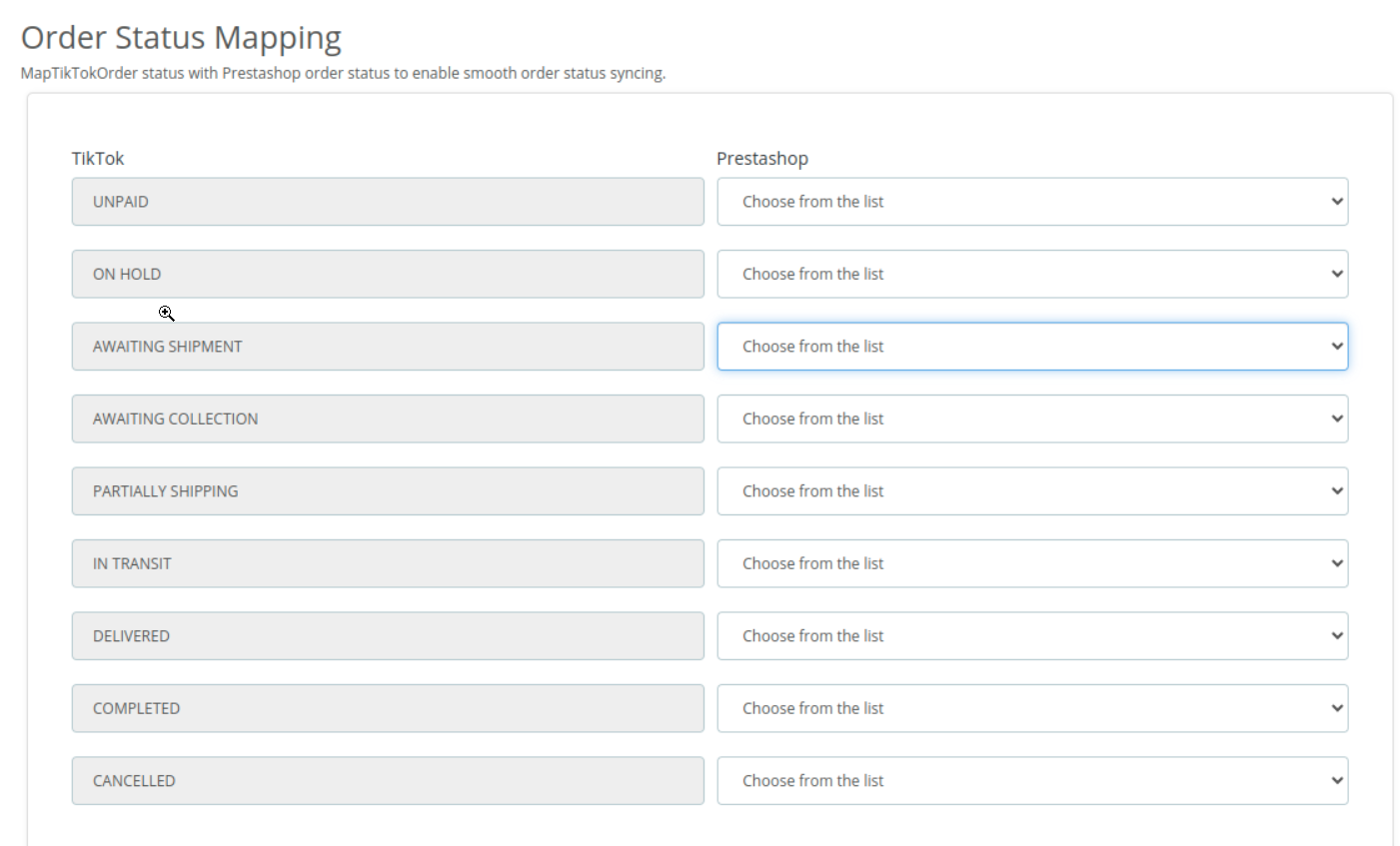Screen dimensions: 1400x846
Task: Click the DELIVERED TikTok status field
Action: coord(388,636)
